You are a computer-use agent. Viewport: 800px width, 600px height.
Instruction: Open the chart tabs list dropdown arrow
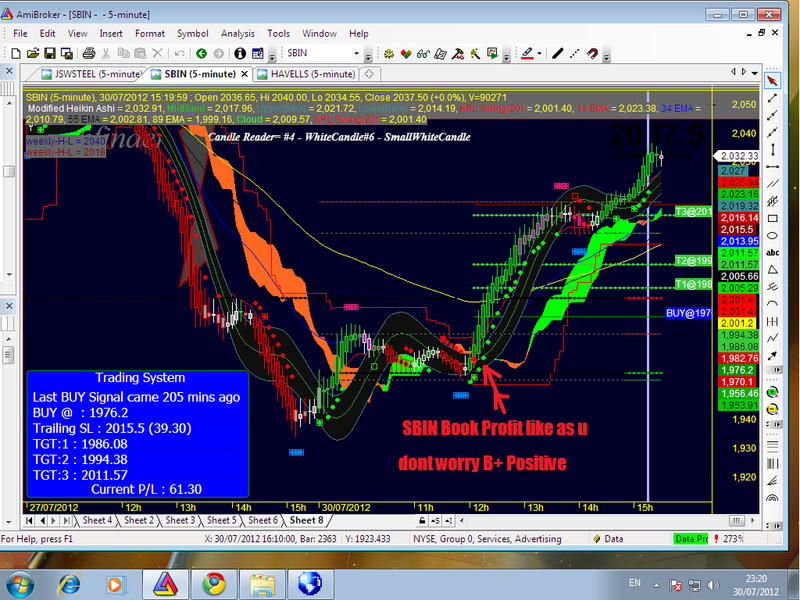tap(755, 73)
